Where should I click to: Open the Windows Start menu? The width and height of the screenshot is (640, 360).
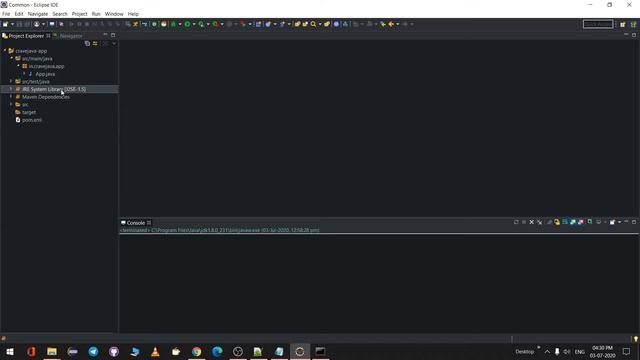(x=10, y=351)
